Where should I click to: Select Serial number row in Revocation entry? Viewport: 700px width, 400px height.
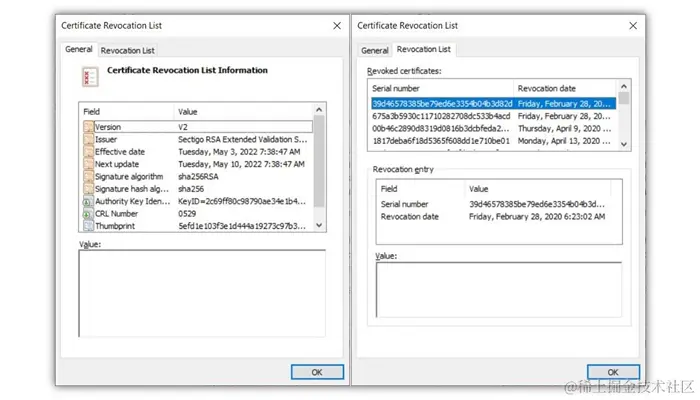pyautogui.click(x=493, y=204)
